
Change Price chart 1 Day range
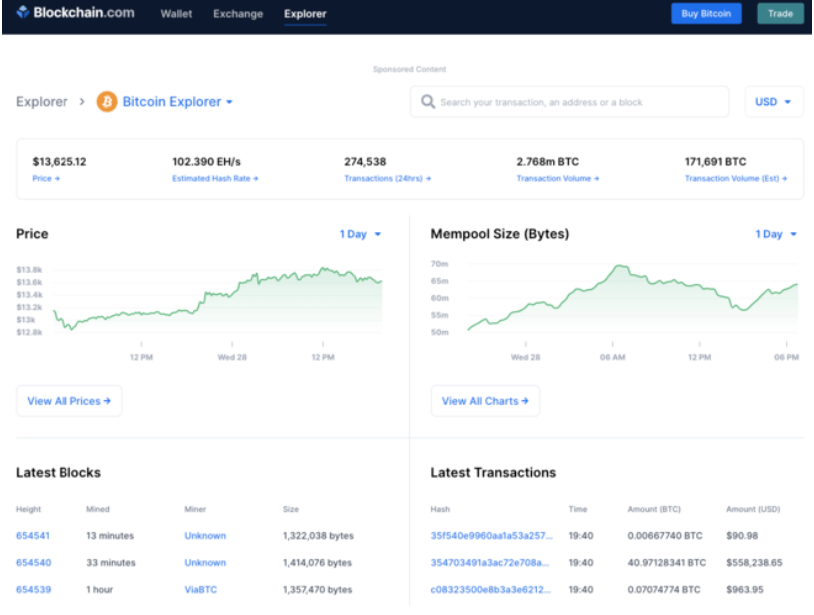[360, 234]
